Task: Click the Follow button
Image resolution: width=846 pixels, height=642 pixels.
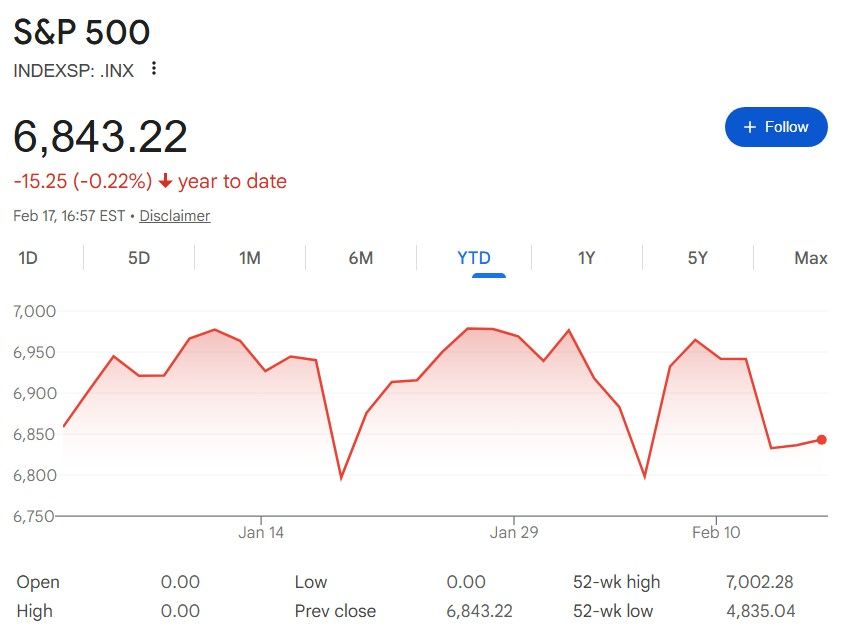Action: 776,127
